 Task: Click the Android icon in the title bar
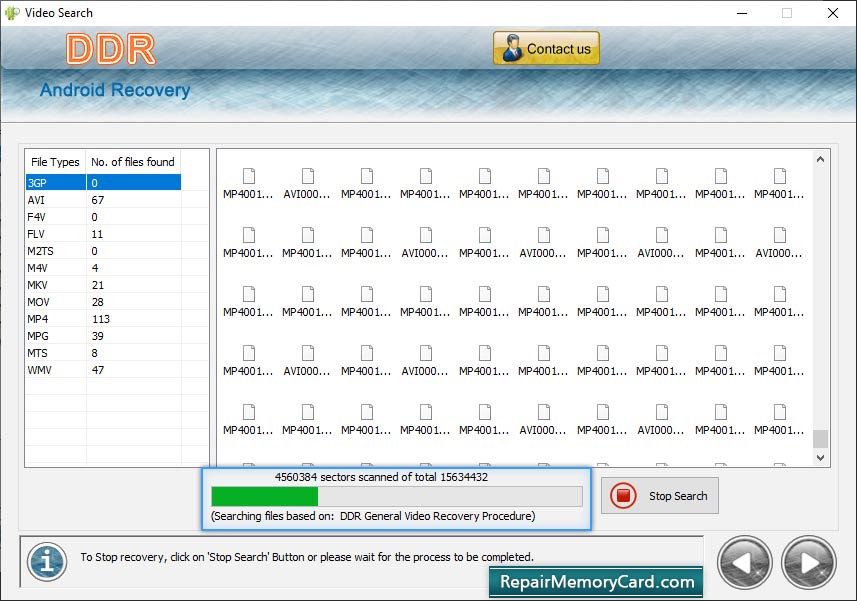(12, 13)
